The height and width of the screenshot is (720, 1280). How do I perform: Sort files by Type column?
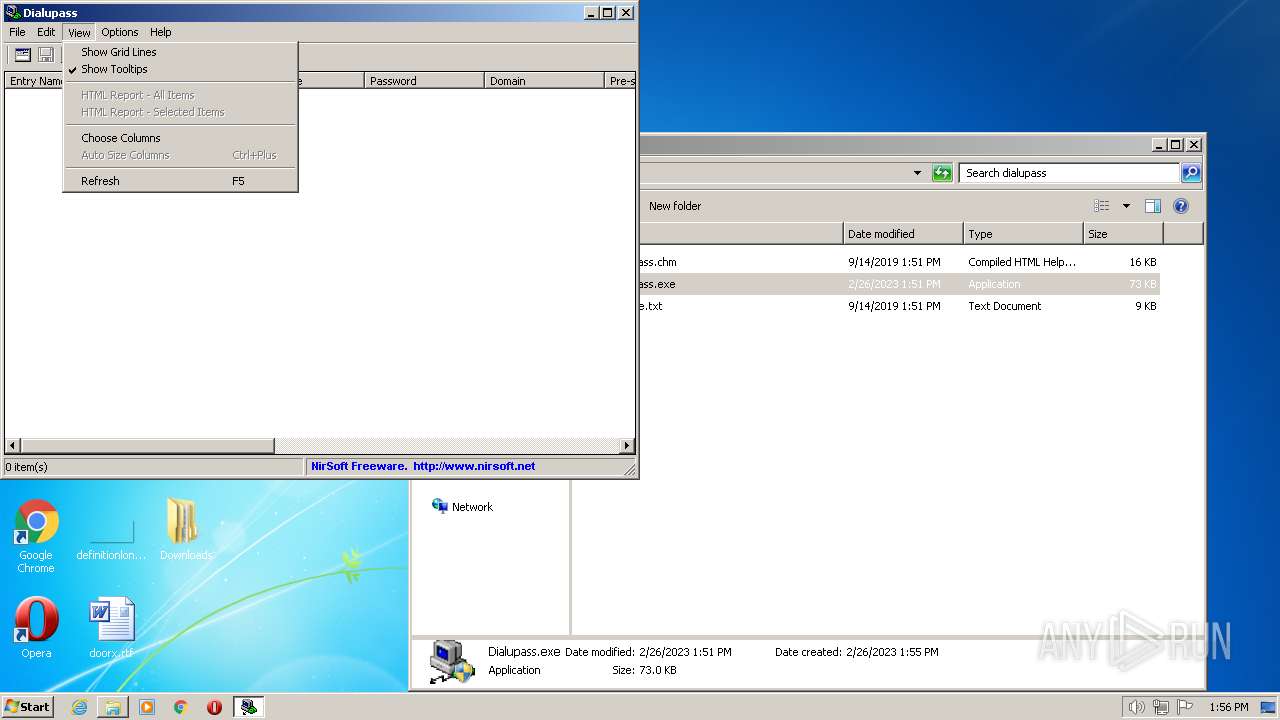[1023, 234]
